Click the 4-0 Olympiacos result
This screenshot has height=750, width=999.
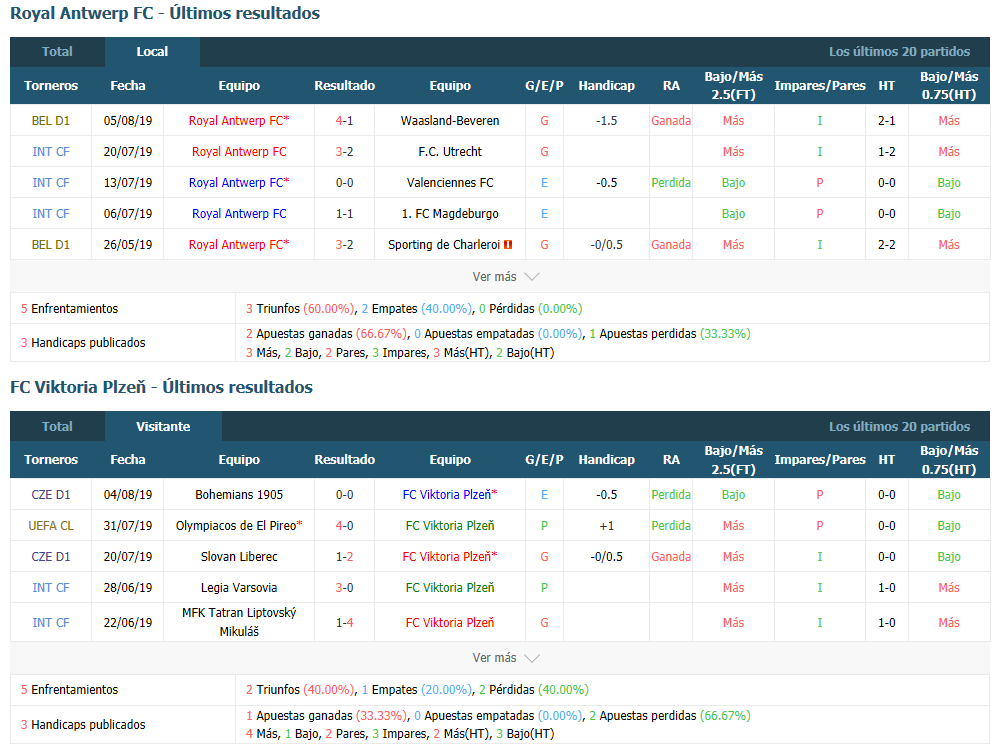pyautogui.click(x=345, y=526)
